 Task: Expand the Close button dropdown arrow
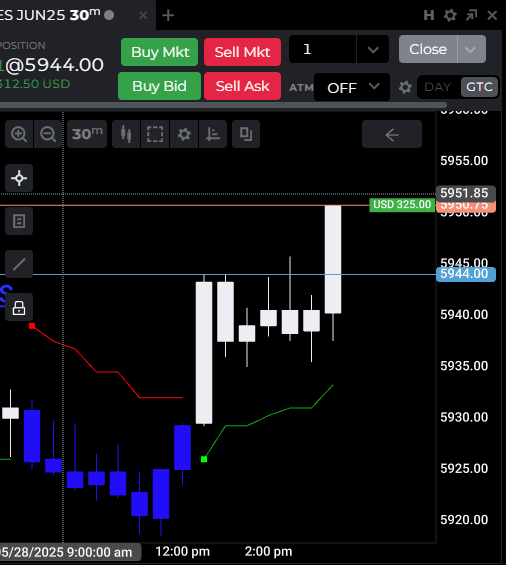coord(471,49)
